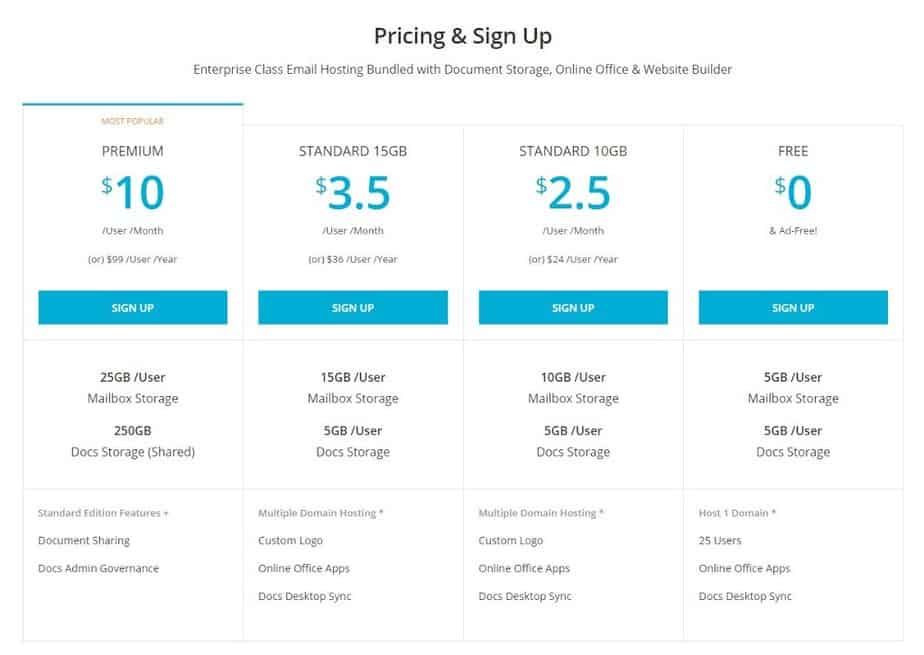
Task: Click the Pricing & Sign Up heading
Action: (462, 36)
